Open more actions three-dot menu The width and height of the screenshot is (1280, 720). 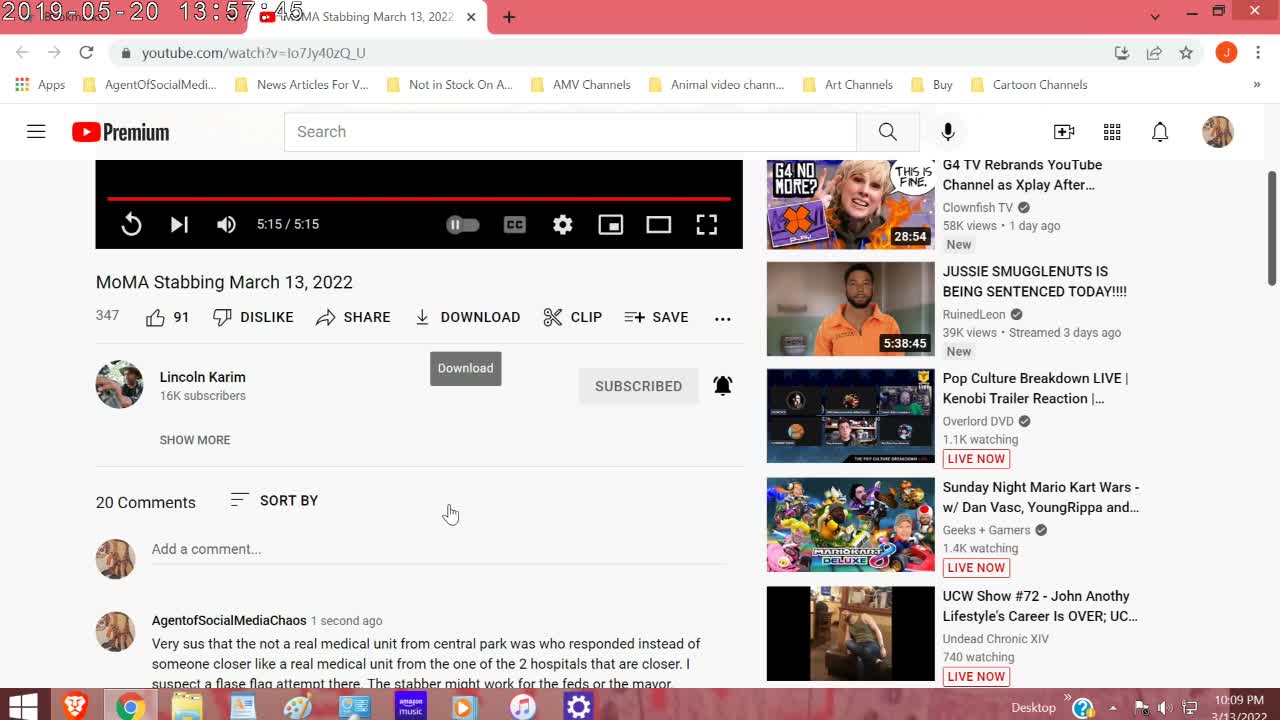(x=723, y=318)
